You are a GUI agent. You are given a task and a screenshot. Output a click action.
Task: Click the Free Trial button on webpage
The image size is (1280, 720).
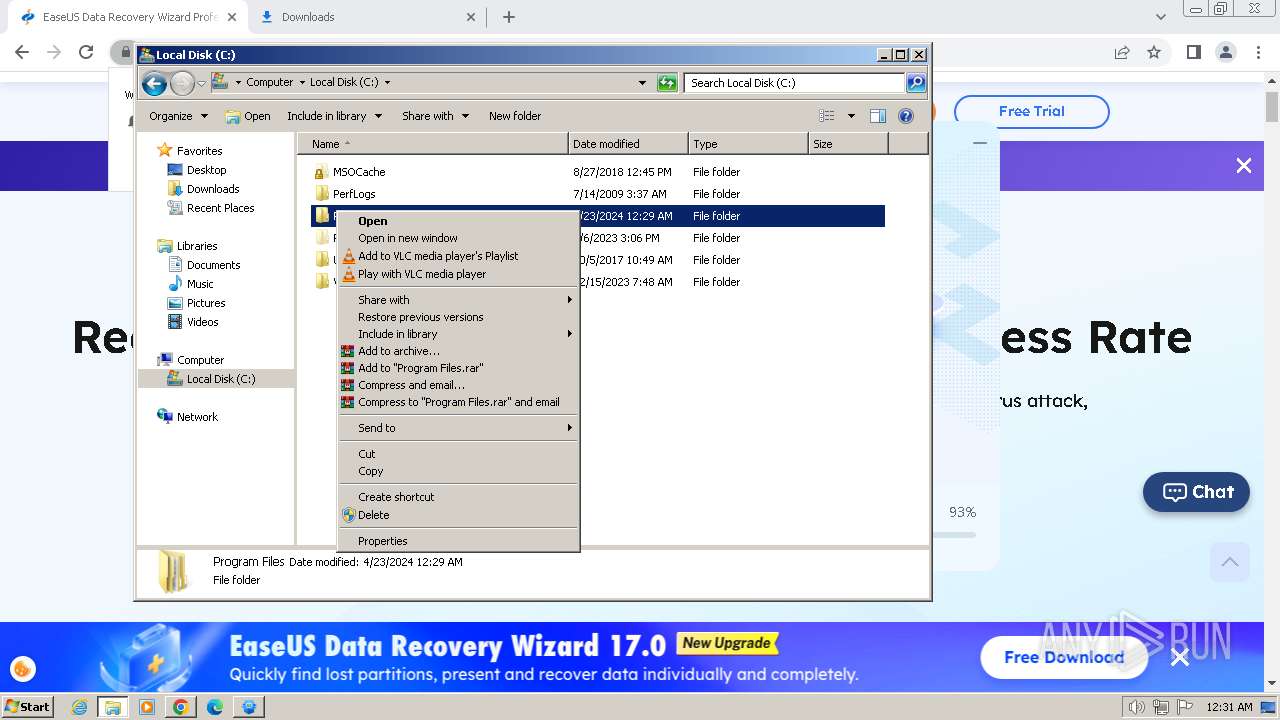1031,111
